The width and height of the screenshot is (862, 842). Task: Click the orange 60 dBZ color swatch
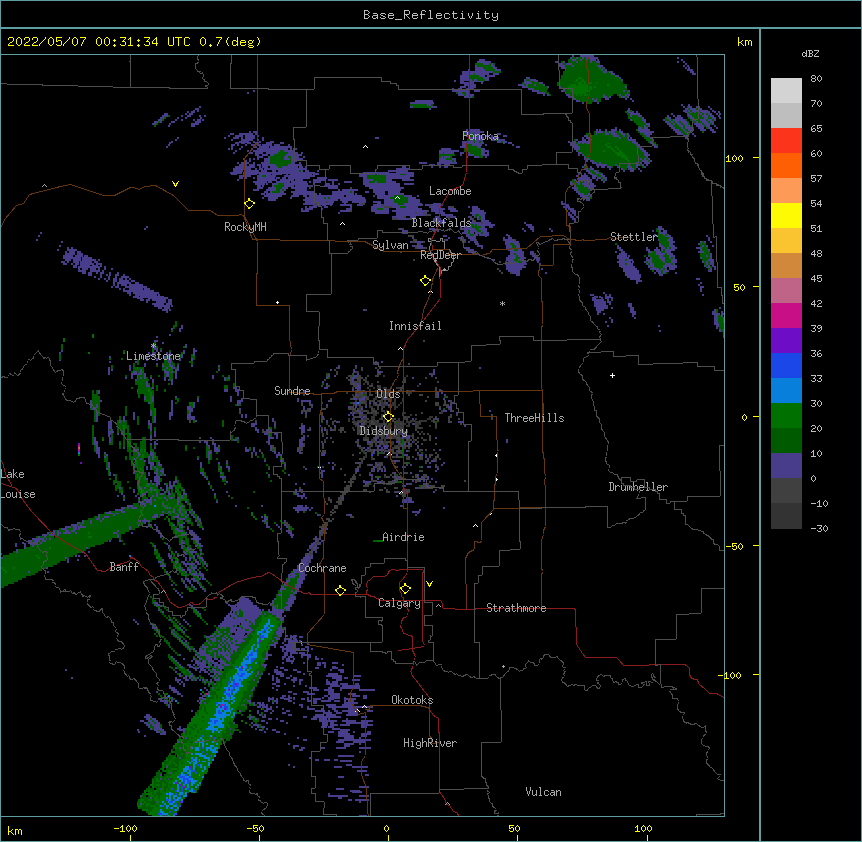pos(786,165)
